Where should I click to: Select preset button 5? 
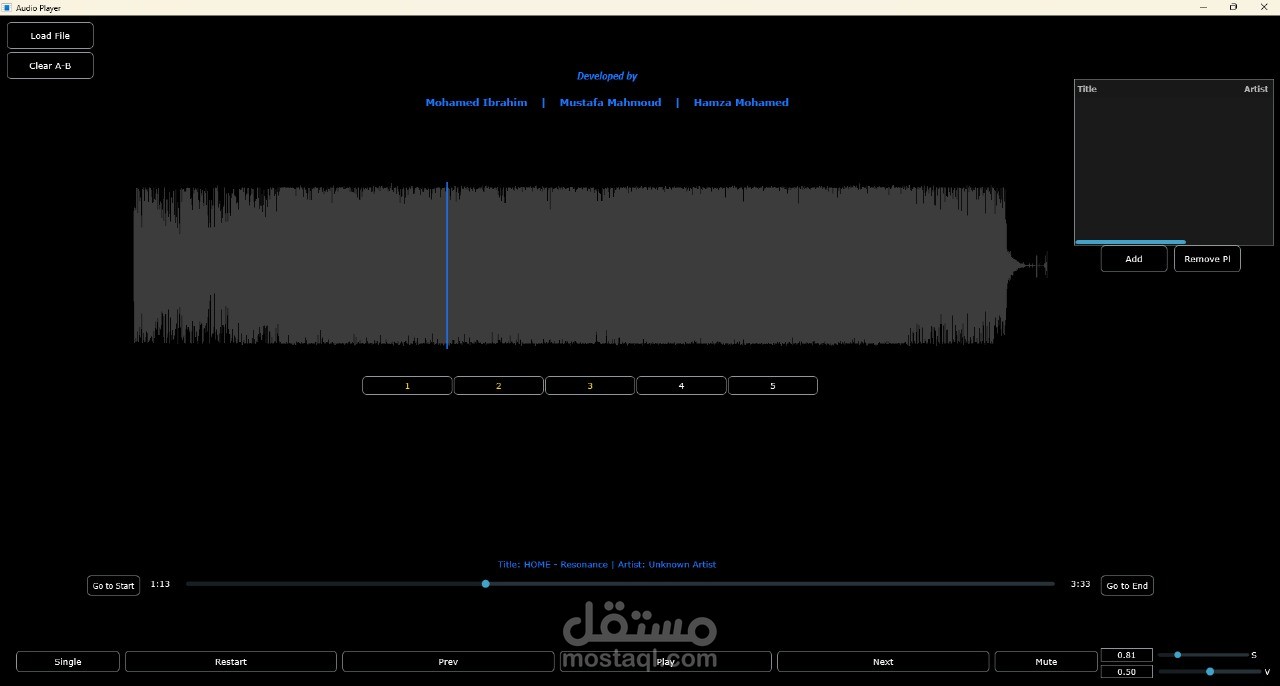coord(772,385)
